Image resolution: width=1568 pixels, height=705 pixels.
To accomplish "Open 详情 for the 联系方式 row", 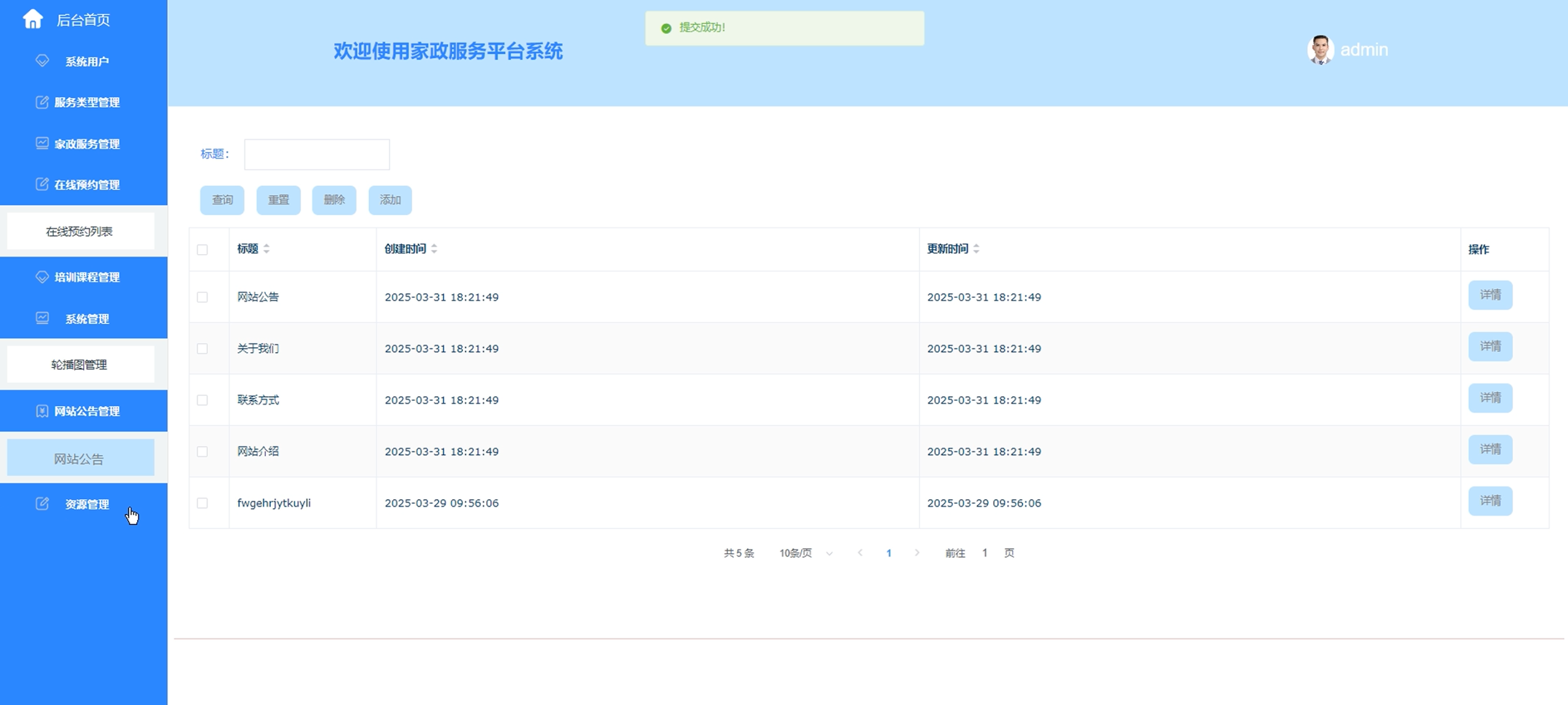I will pos(1491,398).
